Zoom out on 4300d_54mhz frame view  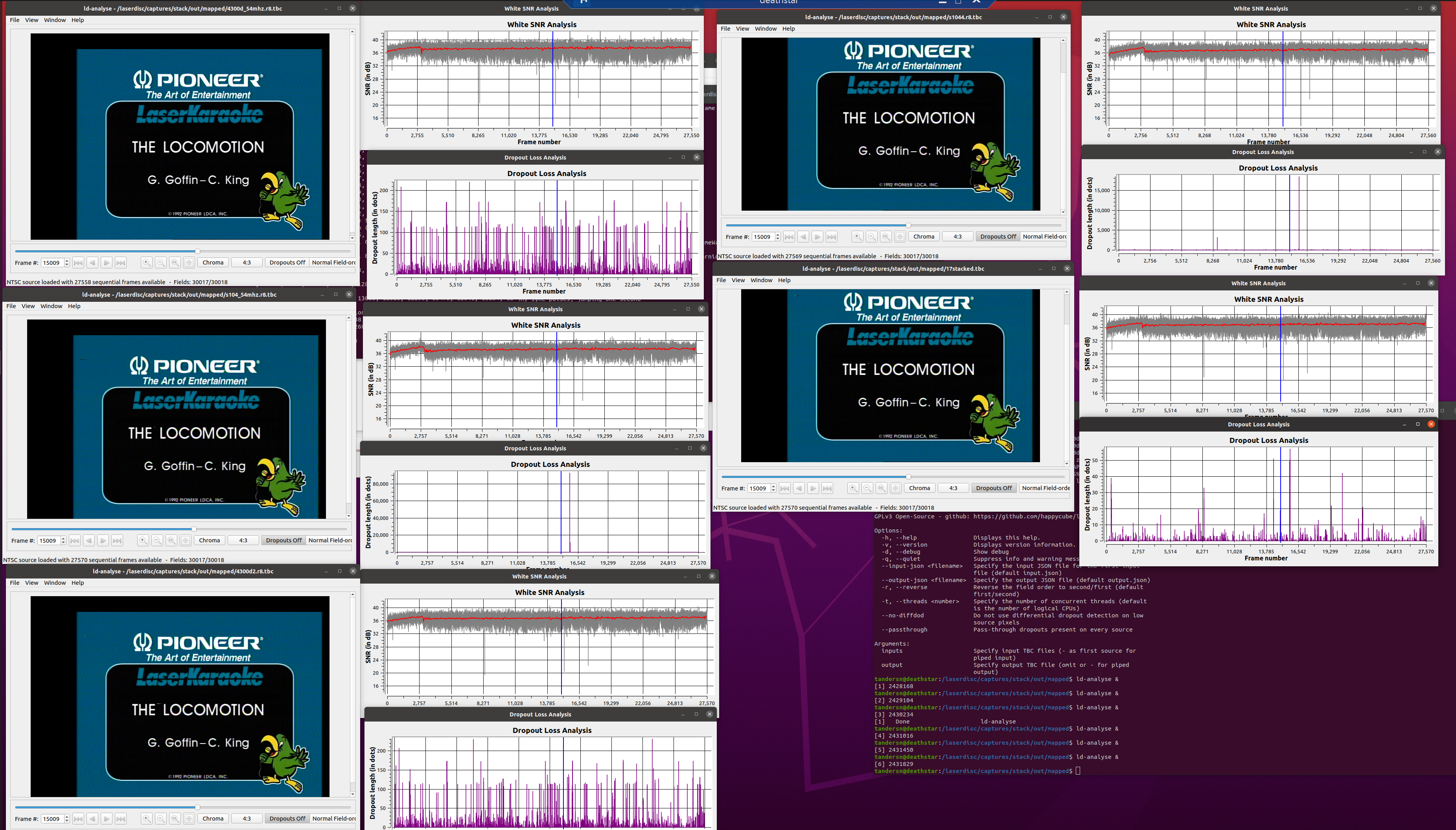click(161, 263)
